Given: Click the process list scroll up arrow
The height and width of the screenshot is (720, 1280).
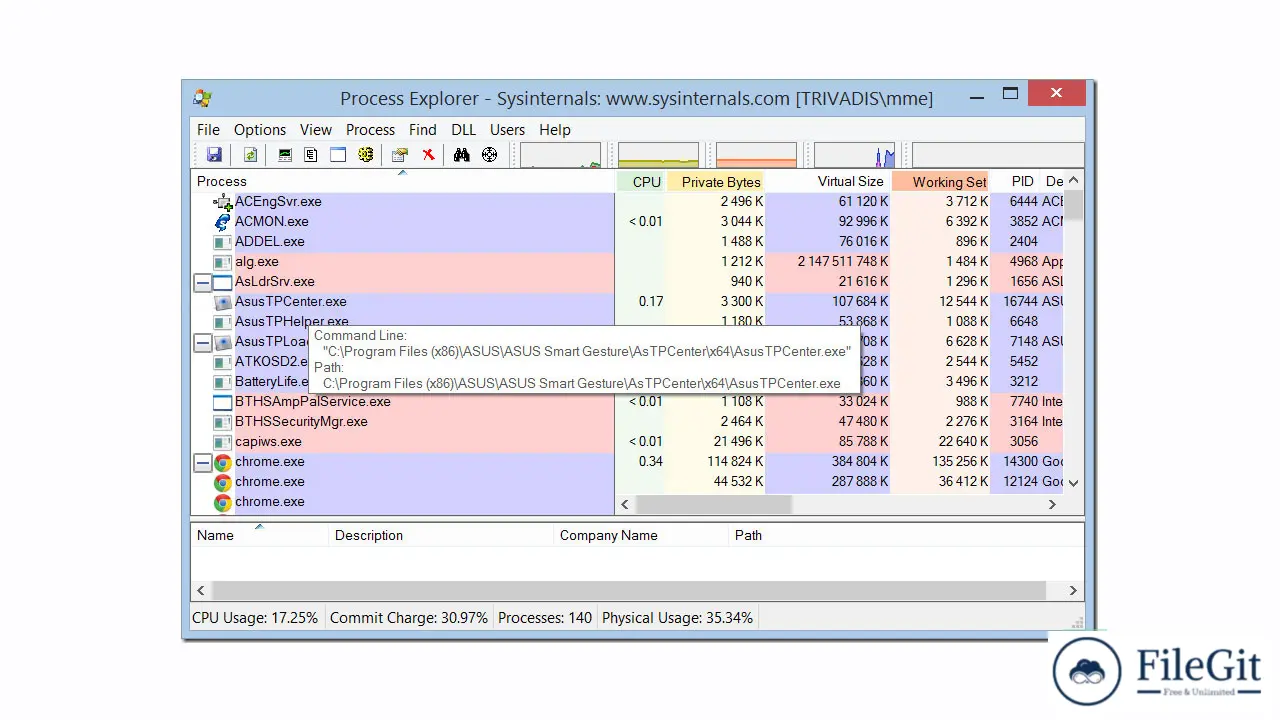Looking at the screenshot, I should pyautogui.click(x=1074, y=181).
